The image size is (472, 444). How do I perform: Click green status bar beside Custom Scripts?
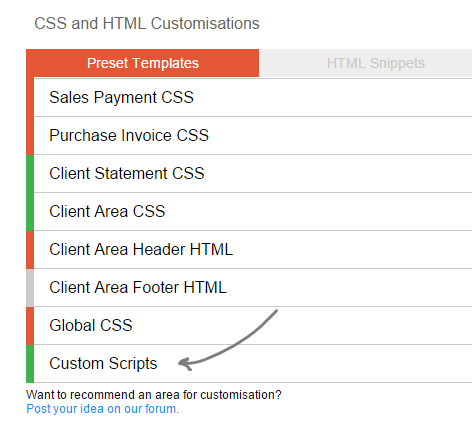tap(30, 364)
